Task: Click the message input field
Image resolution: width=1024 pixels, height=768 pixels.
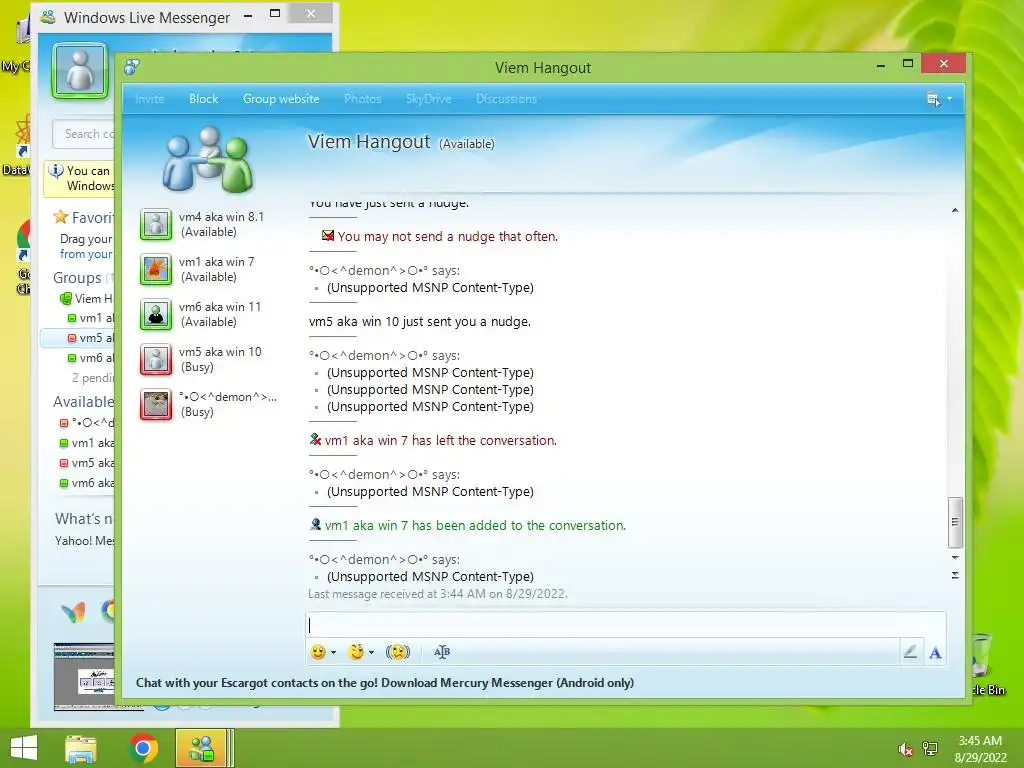Action: [x=626, y=625]
